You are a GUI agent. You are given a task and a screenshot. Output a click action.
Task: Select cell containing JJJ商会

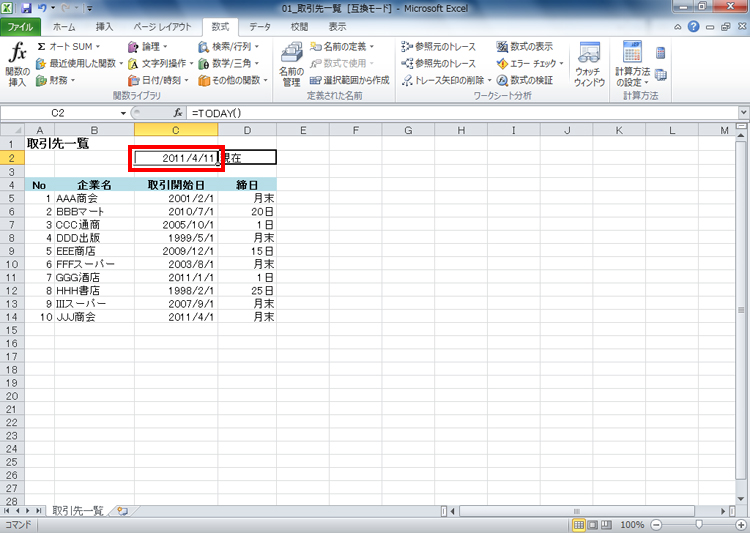click(x=94, y=317)
